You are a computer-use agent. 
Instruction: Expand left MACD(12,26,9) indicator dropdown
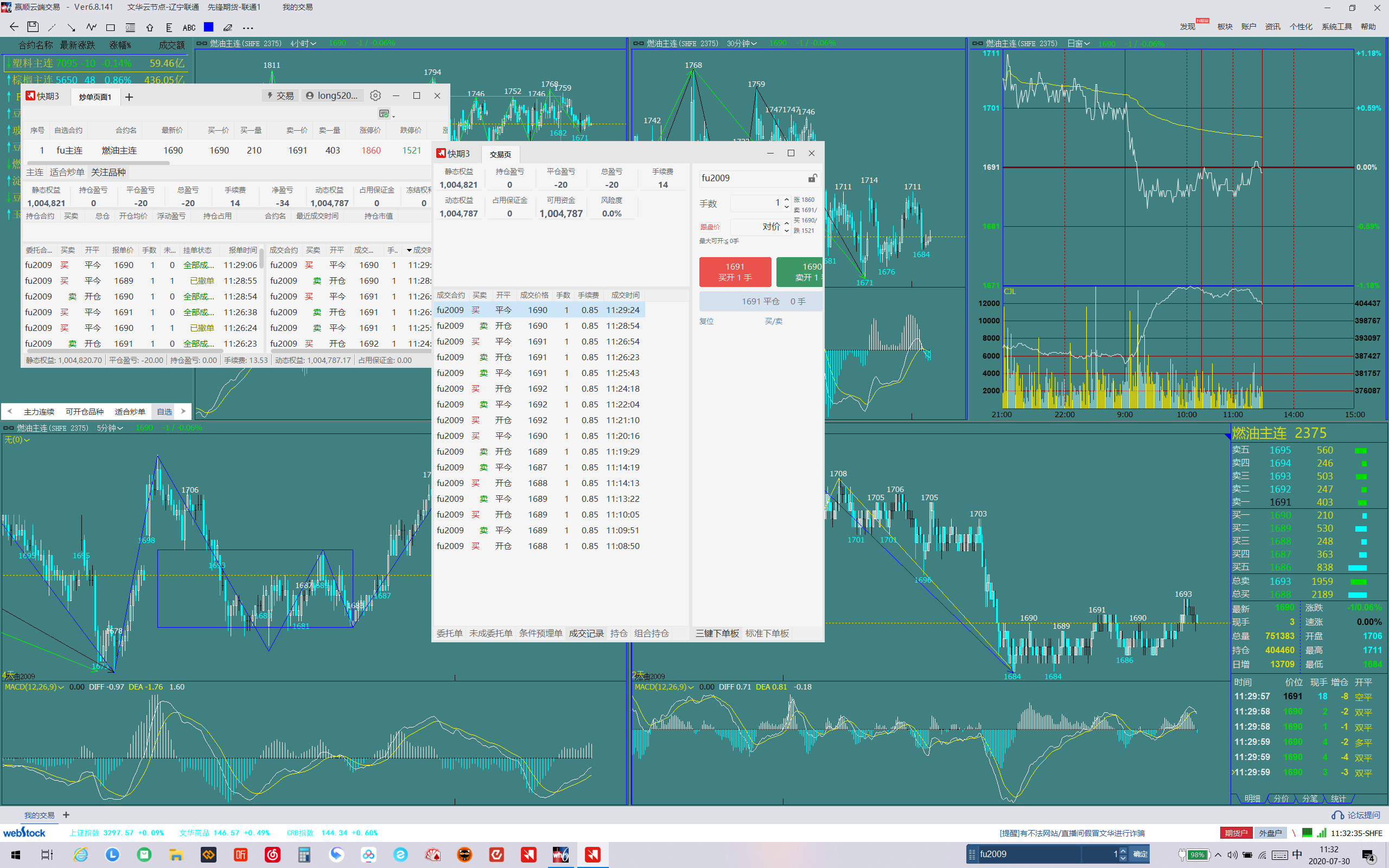pyautogui.click(x=33, y=687)
